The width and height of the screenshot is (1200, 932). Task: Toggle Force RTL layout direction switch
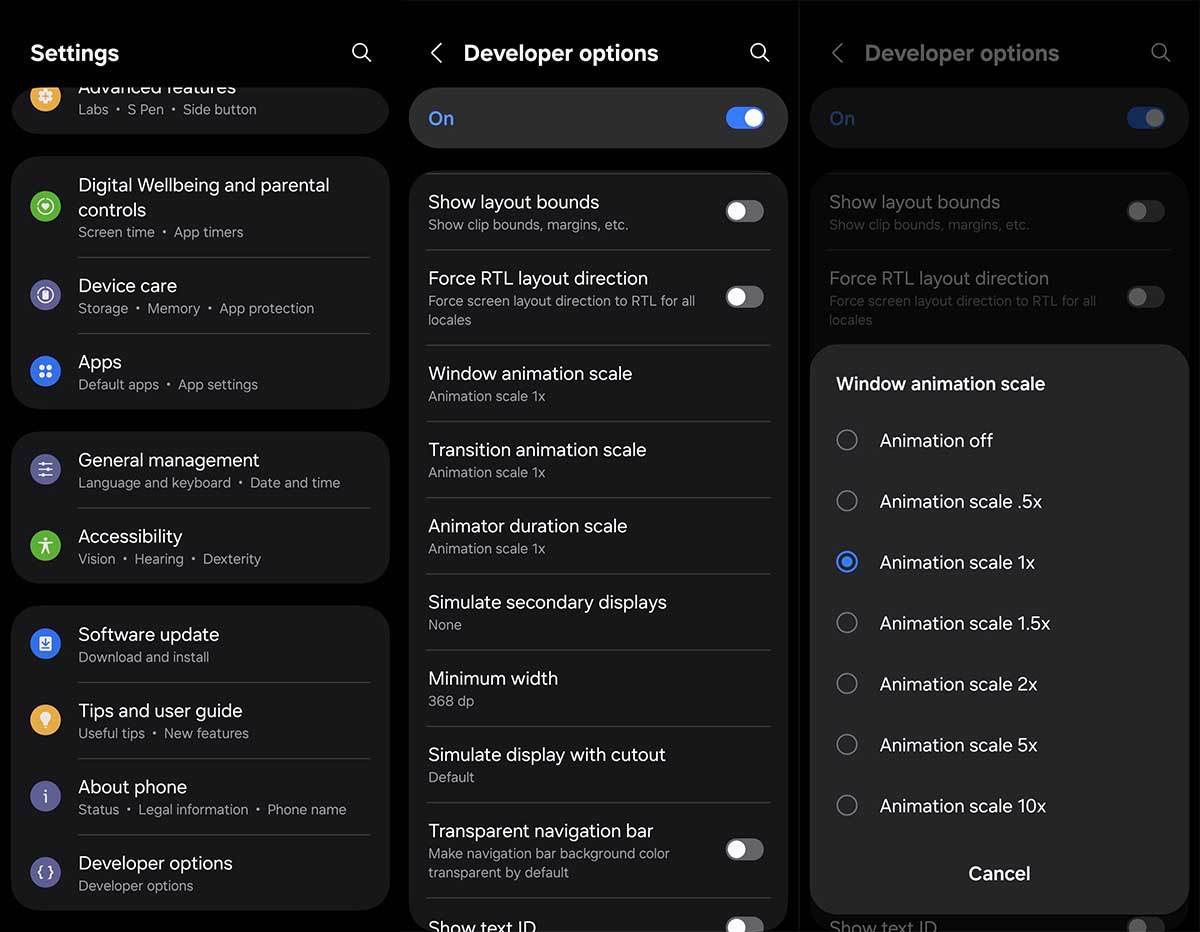(744, 297)
